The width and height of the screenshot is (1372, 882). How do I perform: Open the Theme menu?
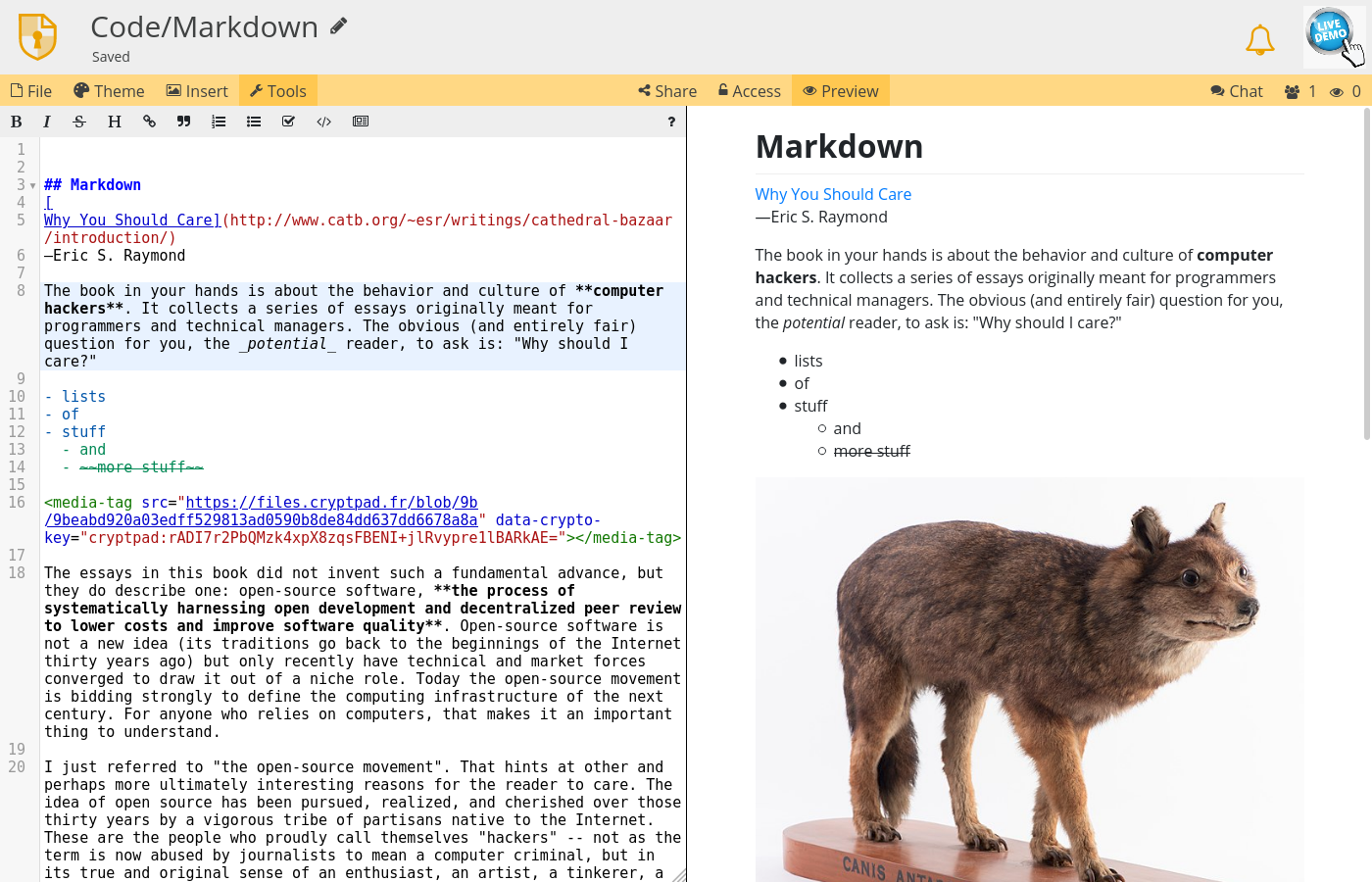(x=109, y=91)
